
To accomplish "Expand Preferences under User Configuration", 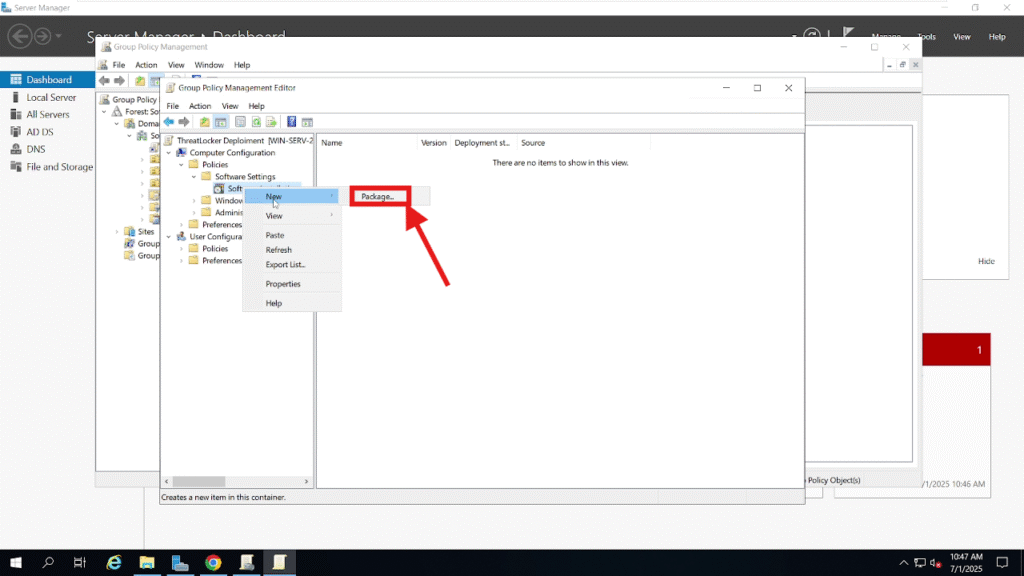I will [182, 261].
